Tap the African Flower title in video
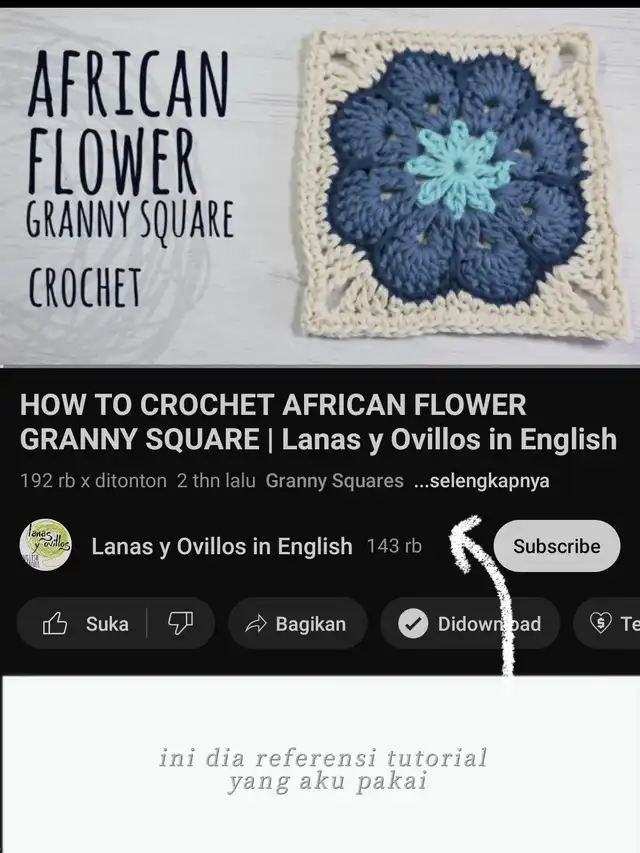The height and width of the screenshot is (853, 640). (128, 123)
